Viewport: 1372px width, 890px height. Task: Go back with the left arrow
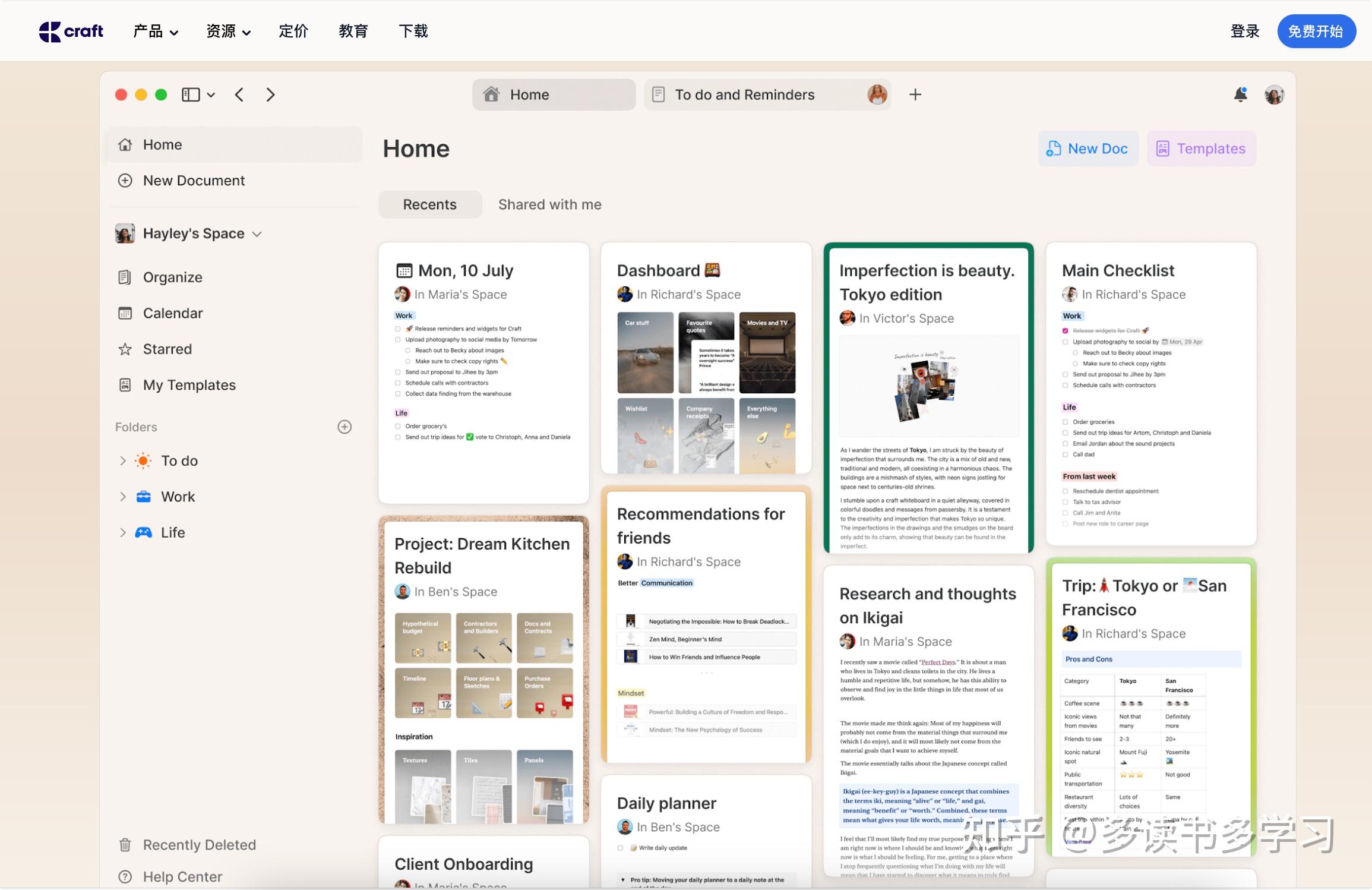239,94
